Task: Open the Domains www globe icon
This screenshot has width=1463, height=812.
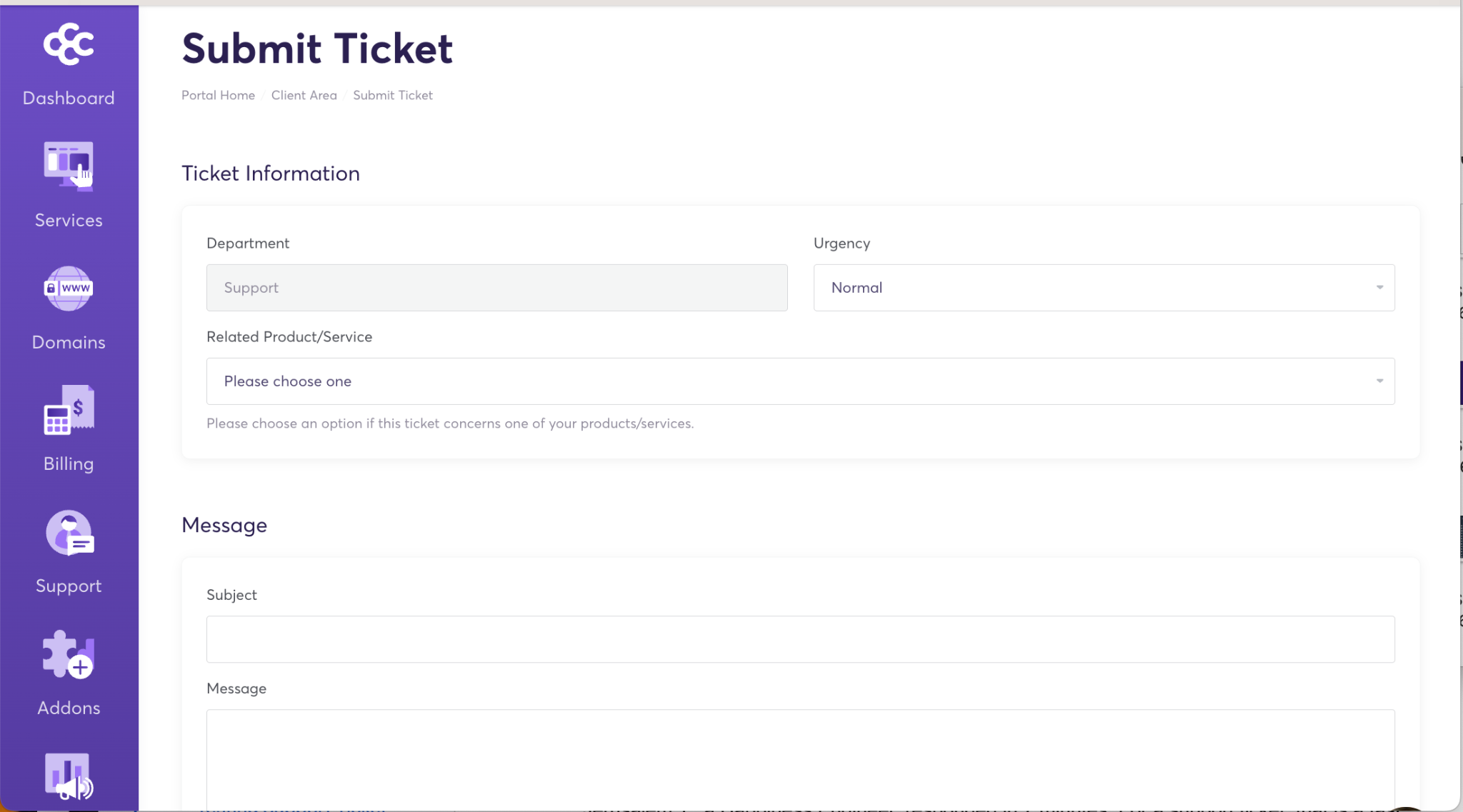Action: [x=69, y=289]
